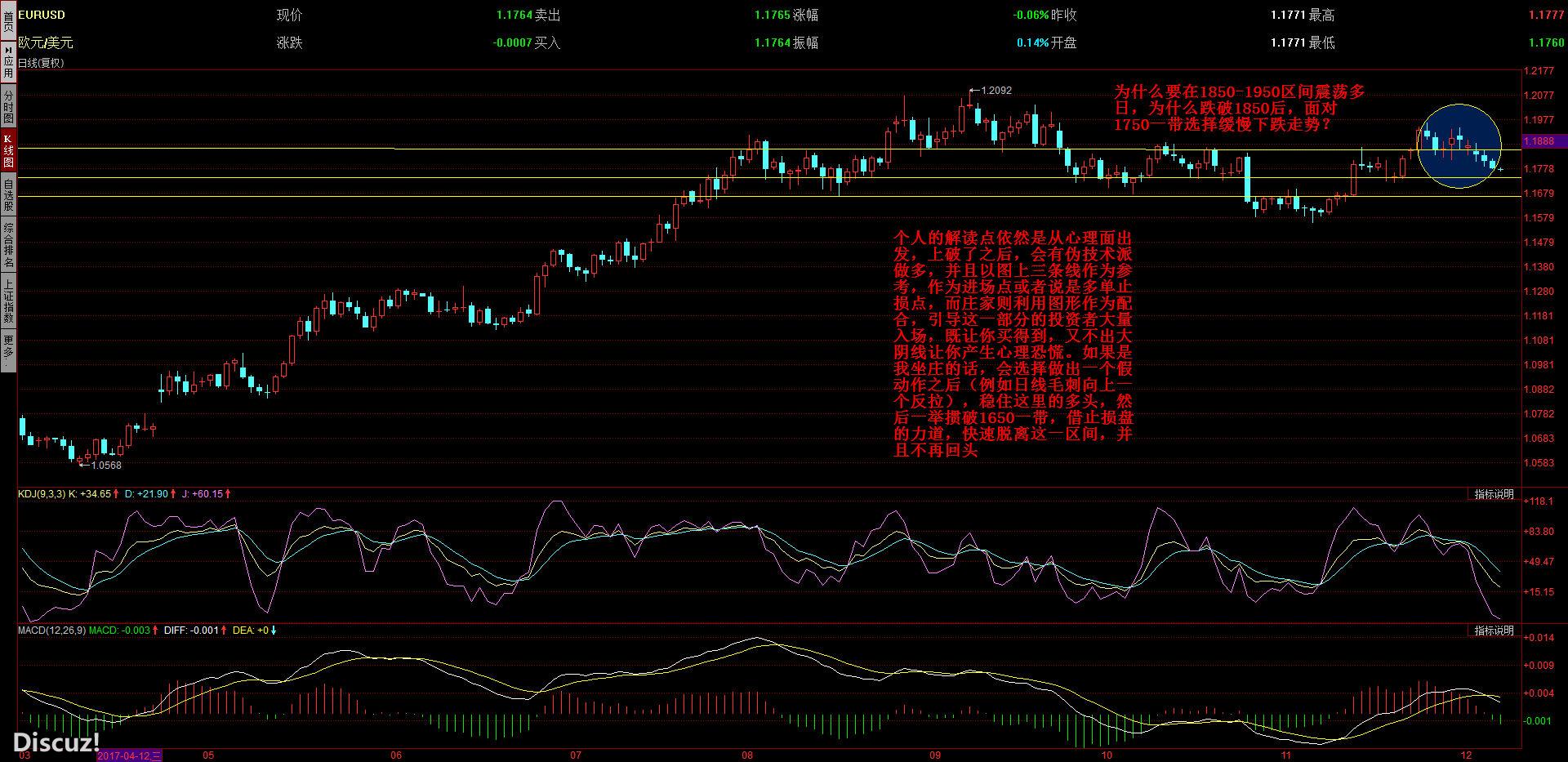The height and width of the screenshot is (762, 1568).
Task: Click the 振幅 value 0.14%
Action: 1032,42
